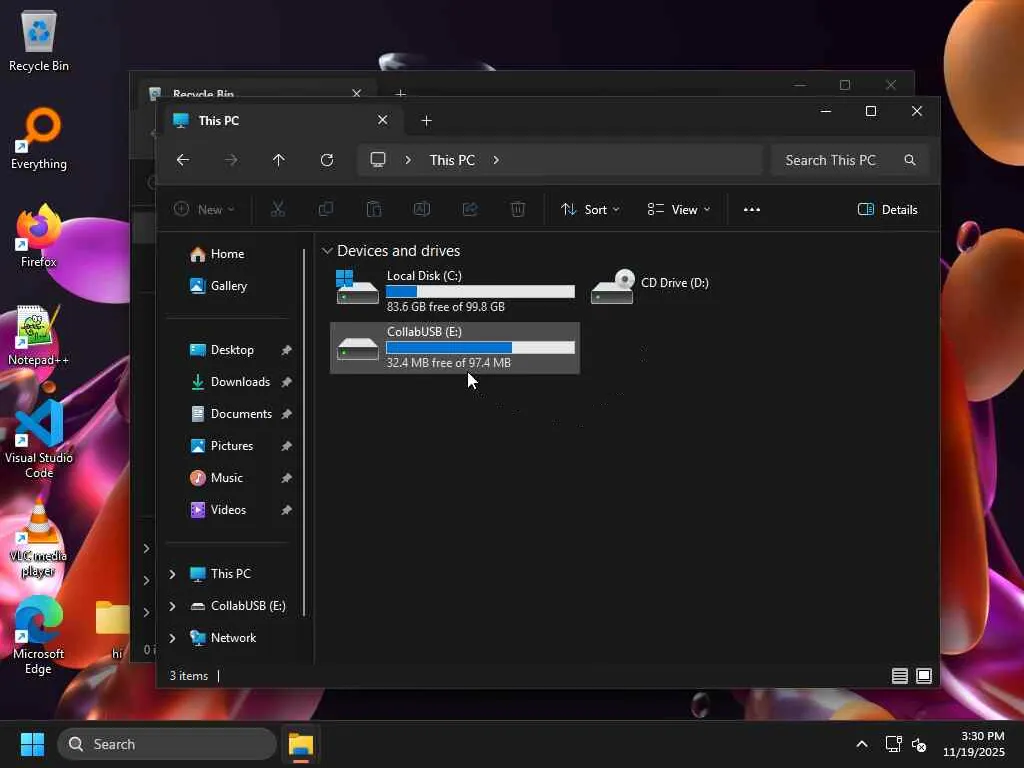Unpin Desktop using its pin icon
The image size is (1024, 768).
286,350
